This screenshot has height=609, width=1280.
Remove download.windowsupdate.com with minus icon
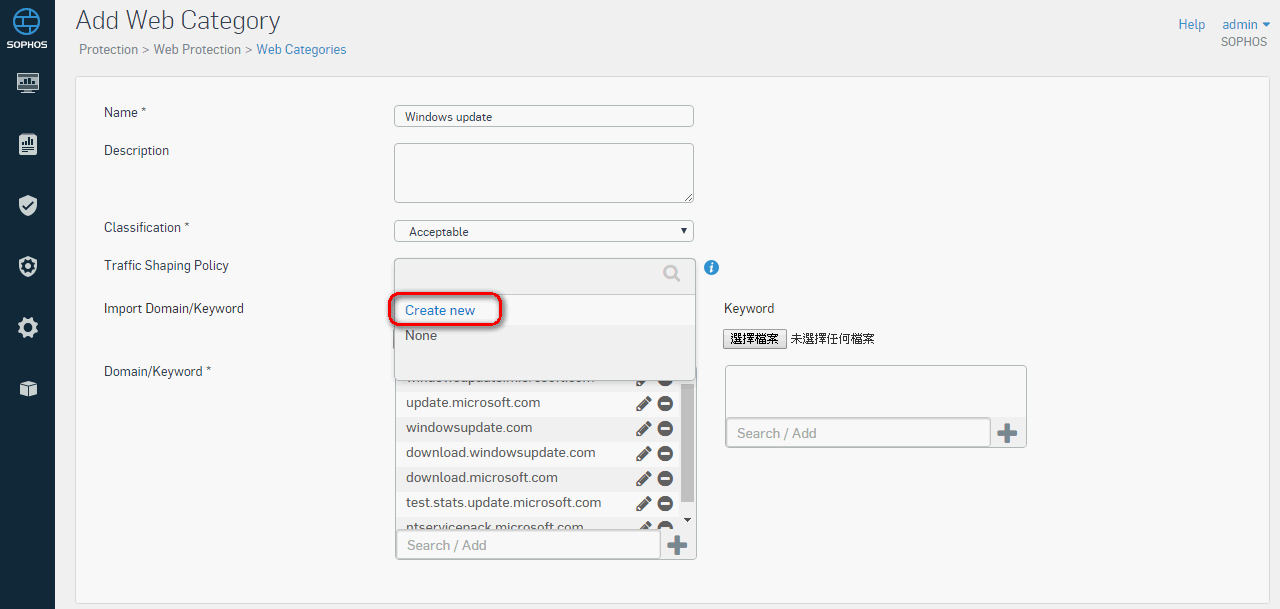[x=665, y=453]
